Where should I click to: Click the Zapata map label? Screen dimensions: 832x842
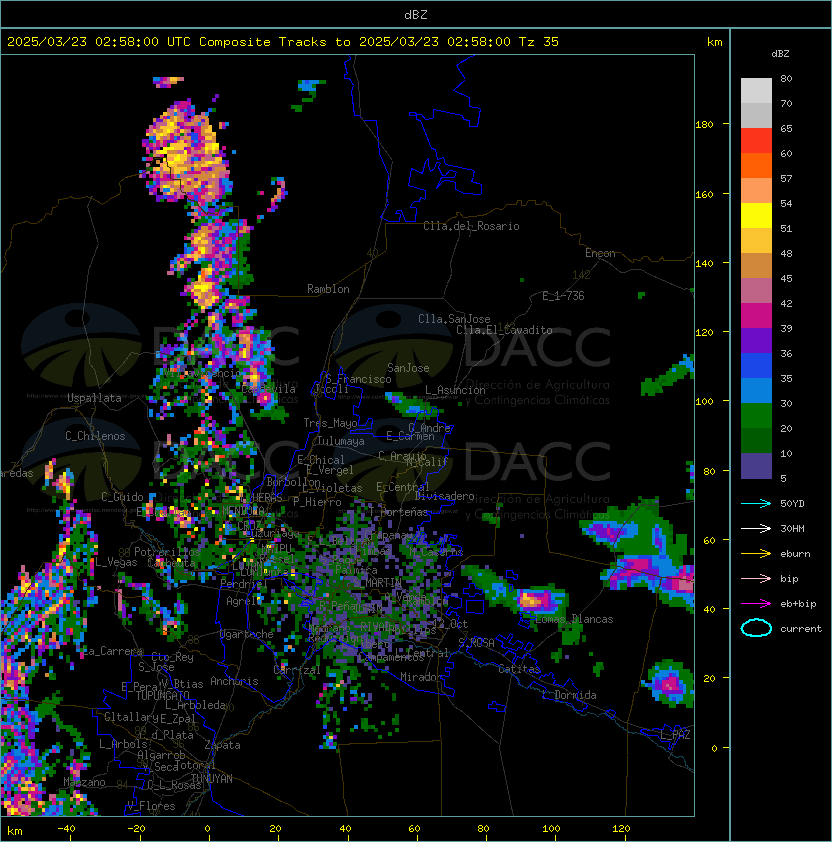click(222, 745)
